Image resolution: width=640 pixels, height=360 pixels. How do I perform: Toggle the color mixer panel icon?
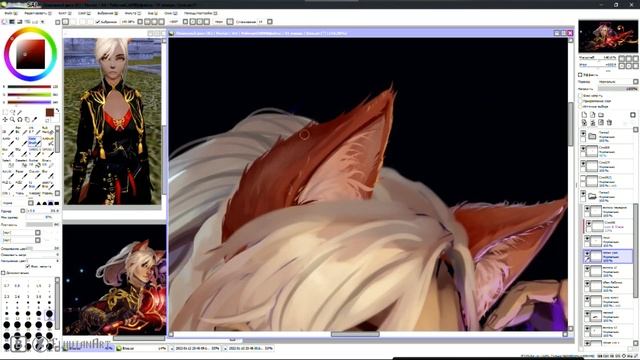pos(27,22)
